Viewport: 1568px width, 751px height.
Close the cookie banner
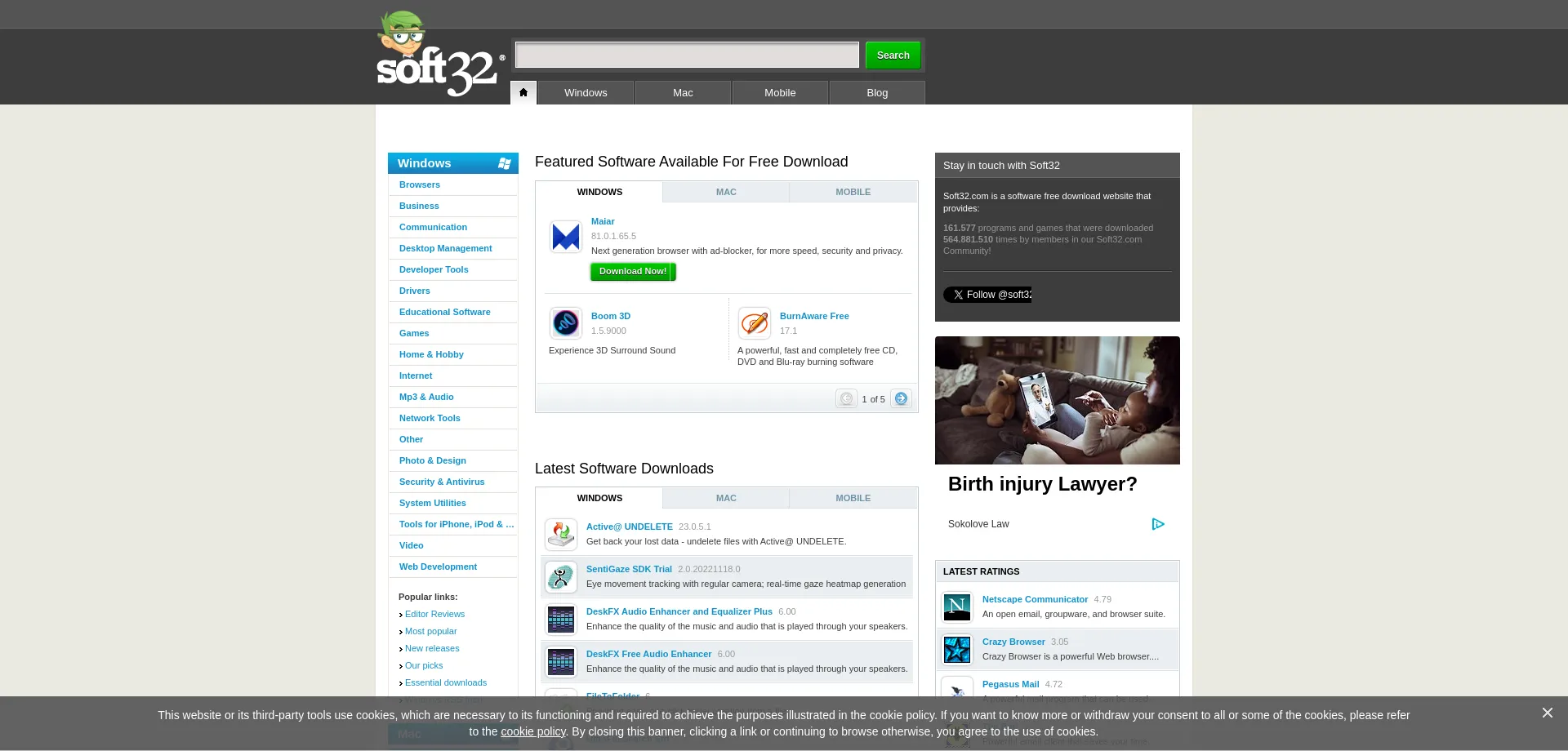pos(1547,713)
